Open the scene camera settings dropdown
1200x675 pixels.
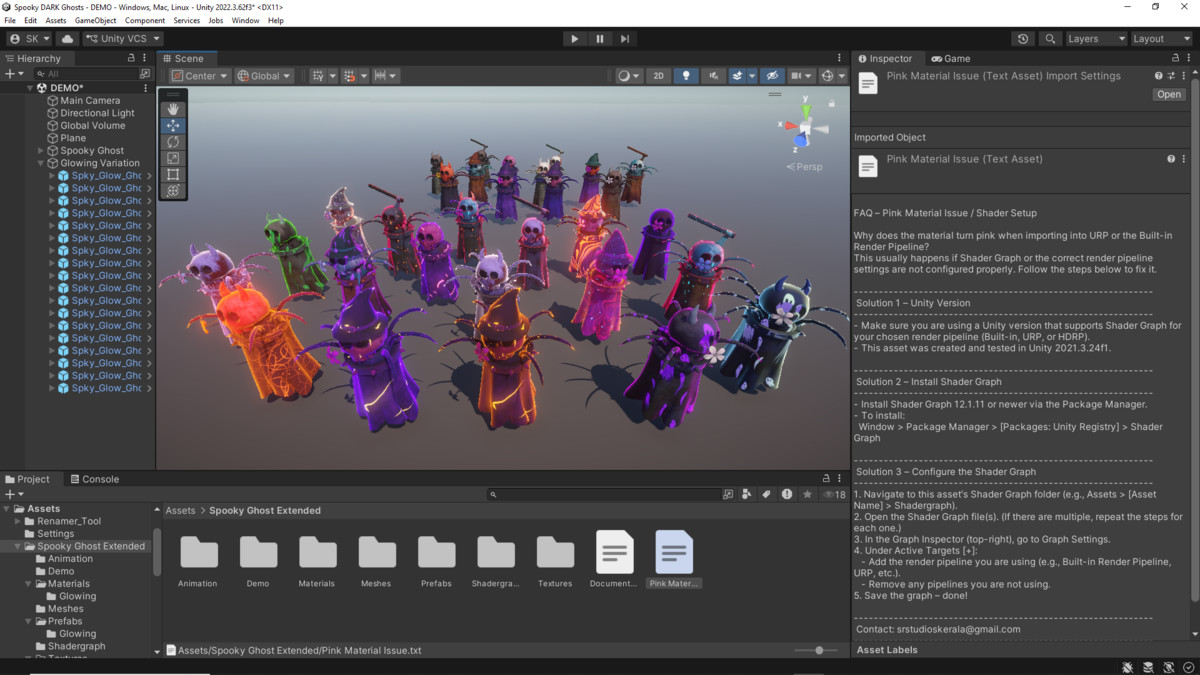pos(801,76)
